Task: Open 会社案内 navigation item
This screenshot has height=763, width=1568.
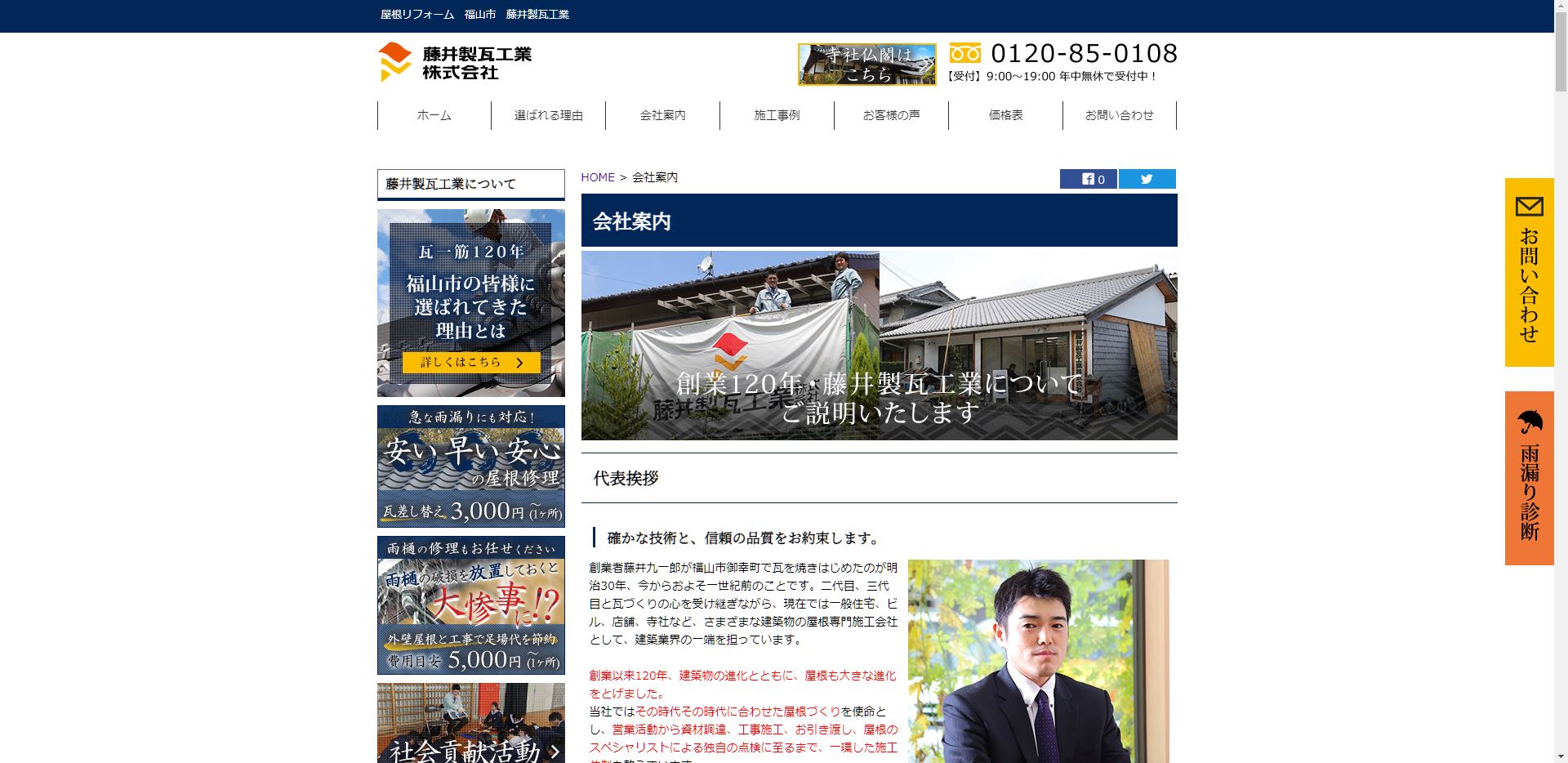Action: (x=662, y=116)
